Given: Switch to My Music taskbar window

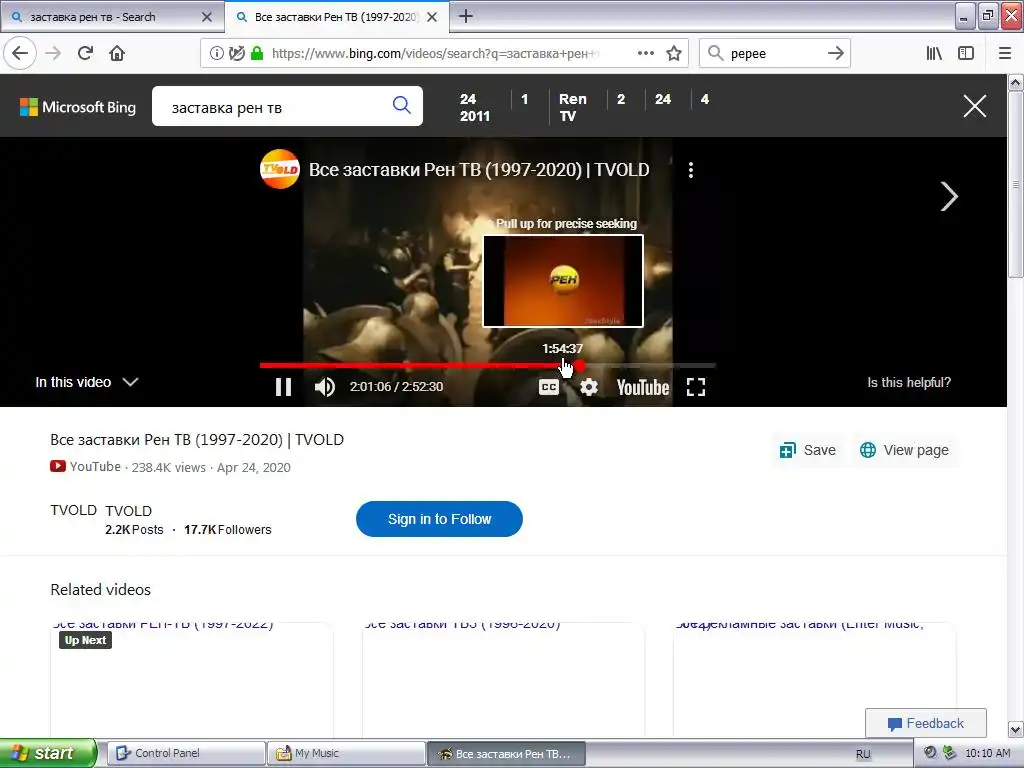Looking at the screenshot, I should pyautogui.click(x=346, y=753).
